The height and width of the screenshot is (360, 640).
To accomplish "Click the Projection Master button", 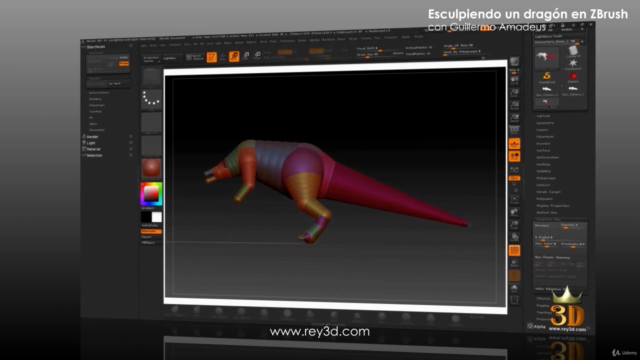I will (151, 59).
